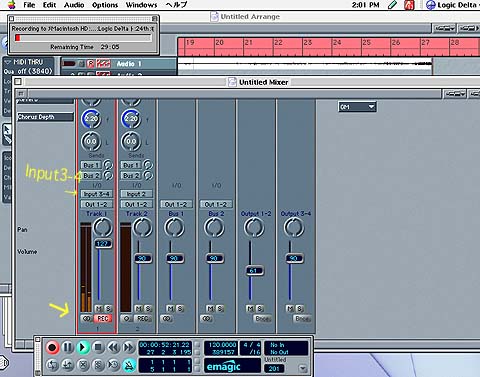Solo the Output 3-4 channel strip
The image size is (480, 377).
[x=299, y=309]
